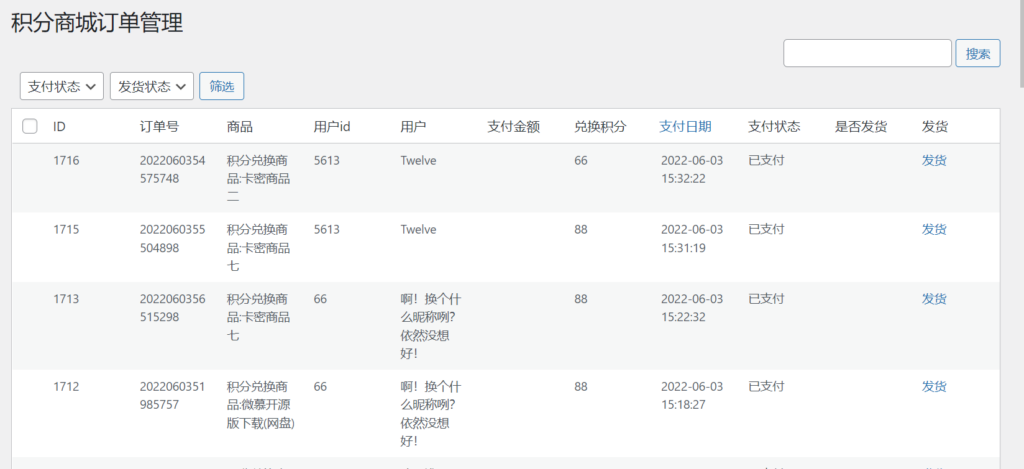Screen dimensions: 1024x469
Task: Click 发货 link for order 1715
Action: click(934, 230)
